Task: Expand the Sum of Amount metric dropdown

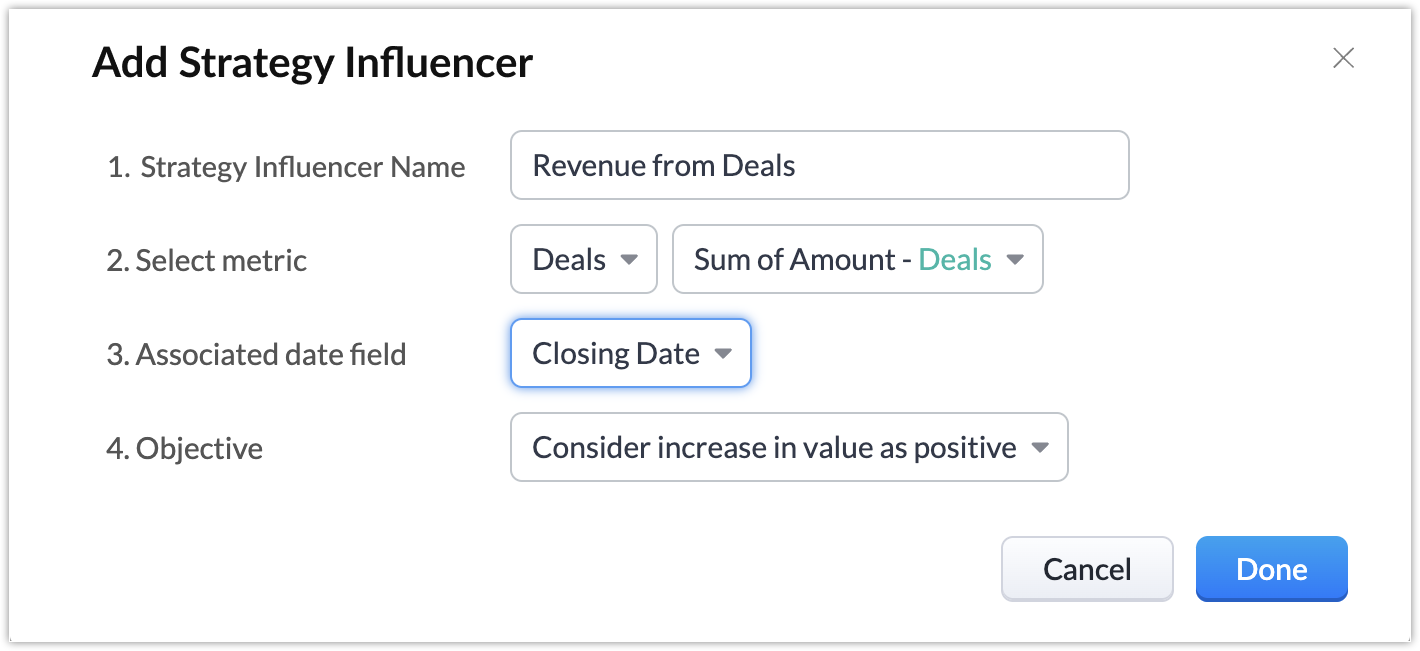Action: click(x=857, y=260)
